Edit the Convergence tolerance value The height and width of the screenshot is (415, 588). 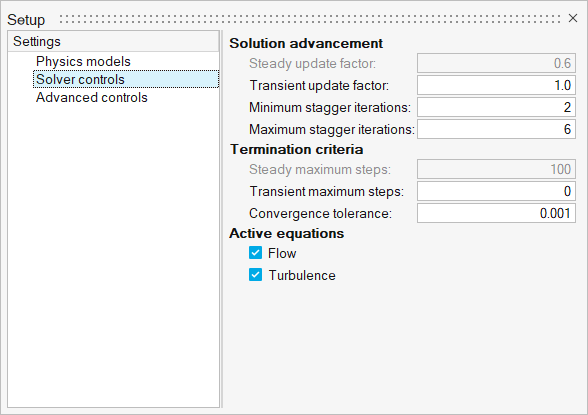[496, 213]
